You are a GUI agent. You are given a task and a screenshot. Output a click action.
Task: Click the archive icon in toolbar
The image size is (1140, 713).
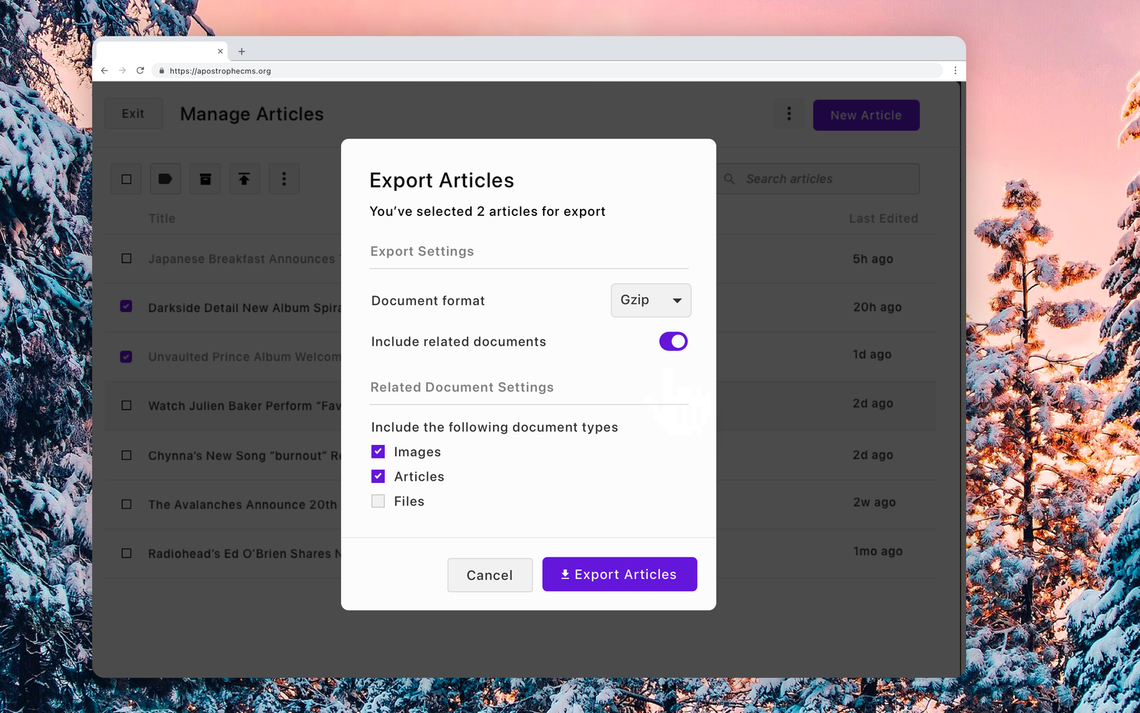(x=205, y=179)
